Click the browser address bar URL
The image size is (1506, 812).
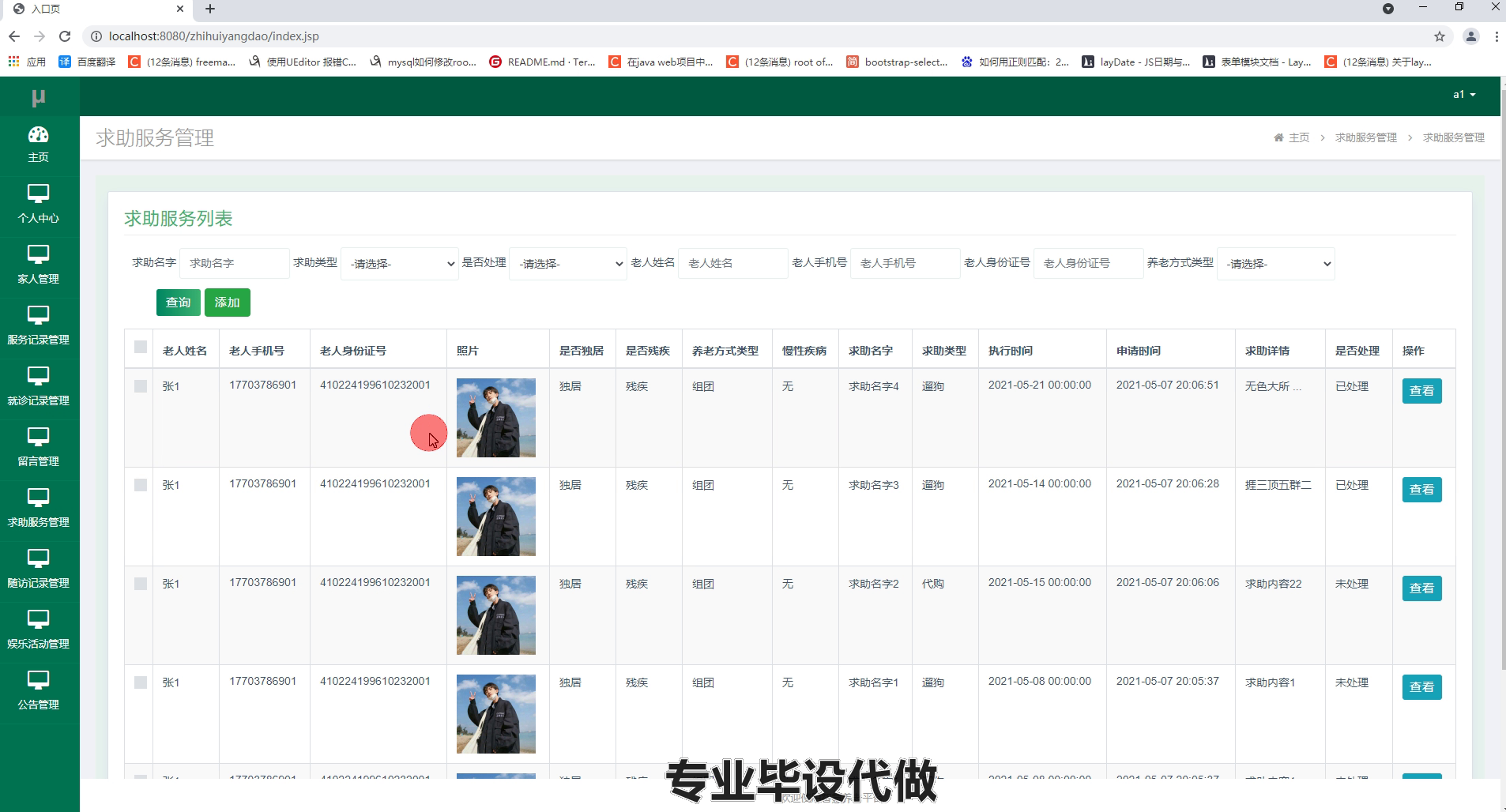point(214,36)
